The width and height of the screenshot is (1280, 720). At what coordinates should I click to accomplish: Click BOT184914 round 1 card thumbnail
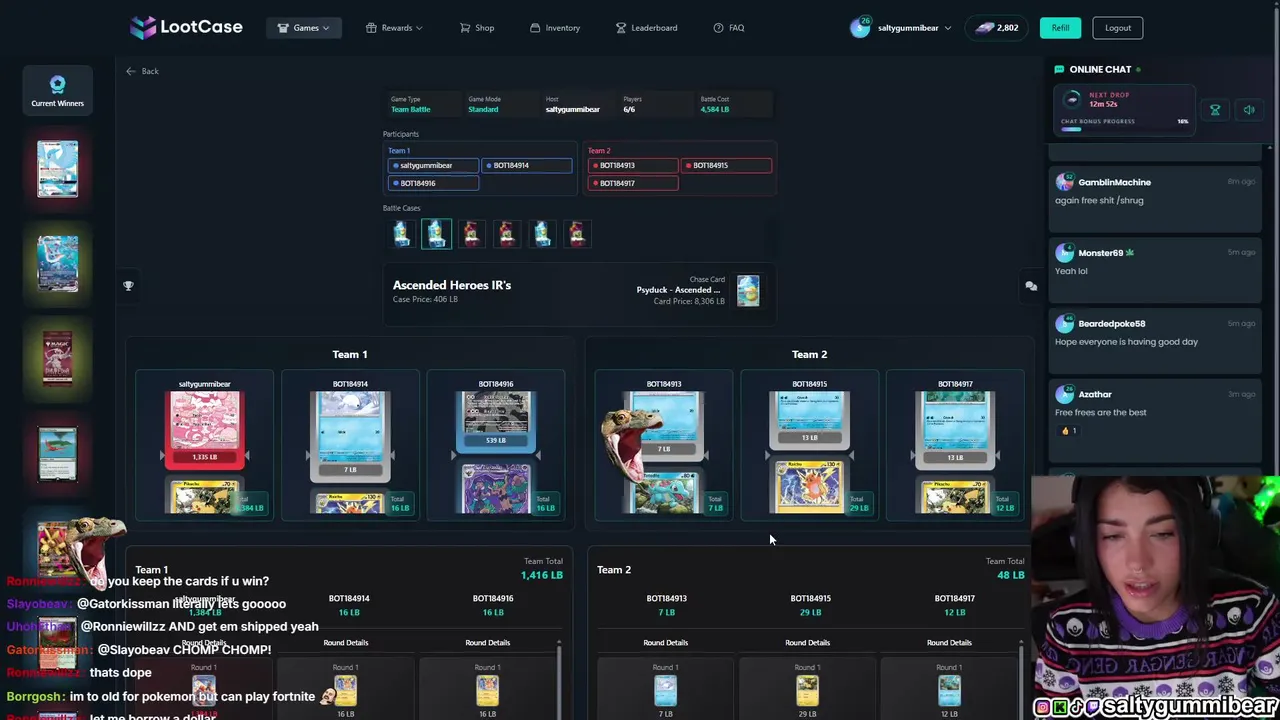coord(345,691)
